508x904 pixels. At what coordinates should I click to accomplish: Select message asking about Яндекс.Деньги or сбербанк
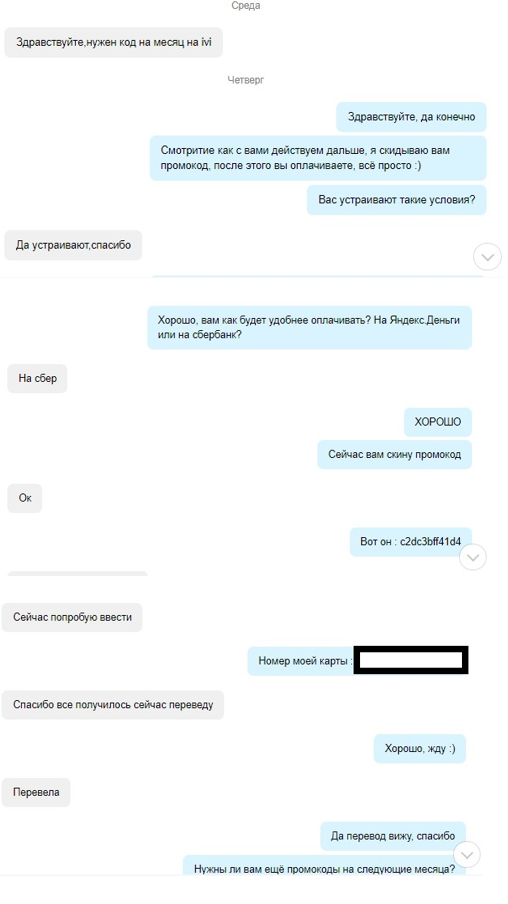click(310, 327)
